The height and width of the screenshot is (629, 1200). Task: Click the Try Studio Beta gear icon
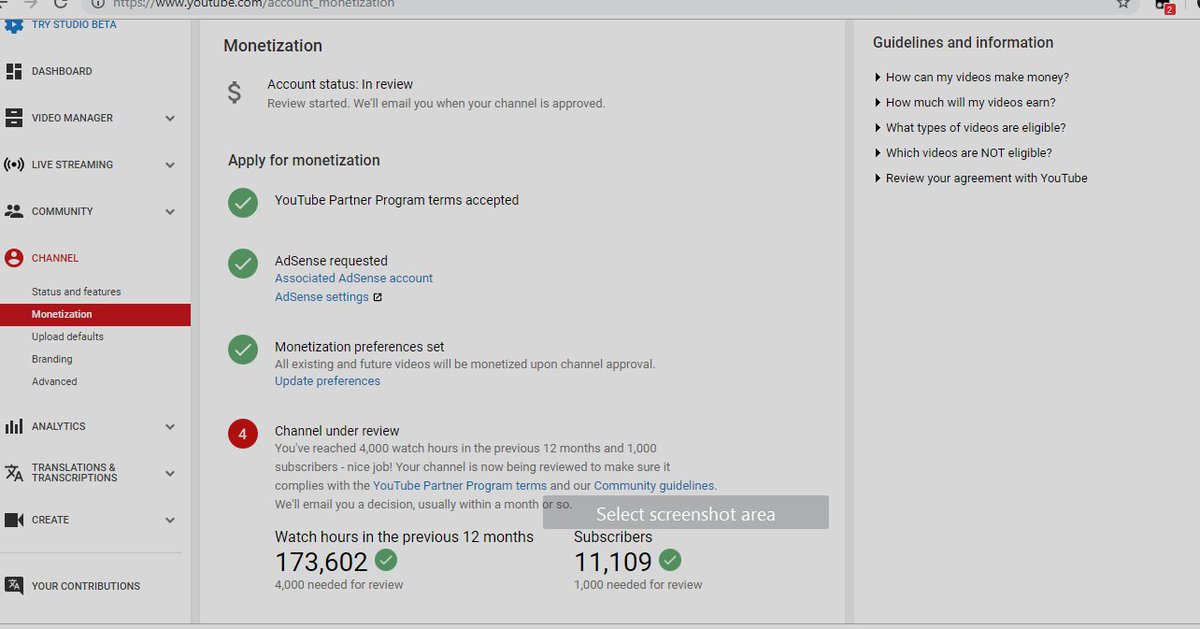pos(13,24)
